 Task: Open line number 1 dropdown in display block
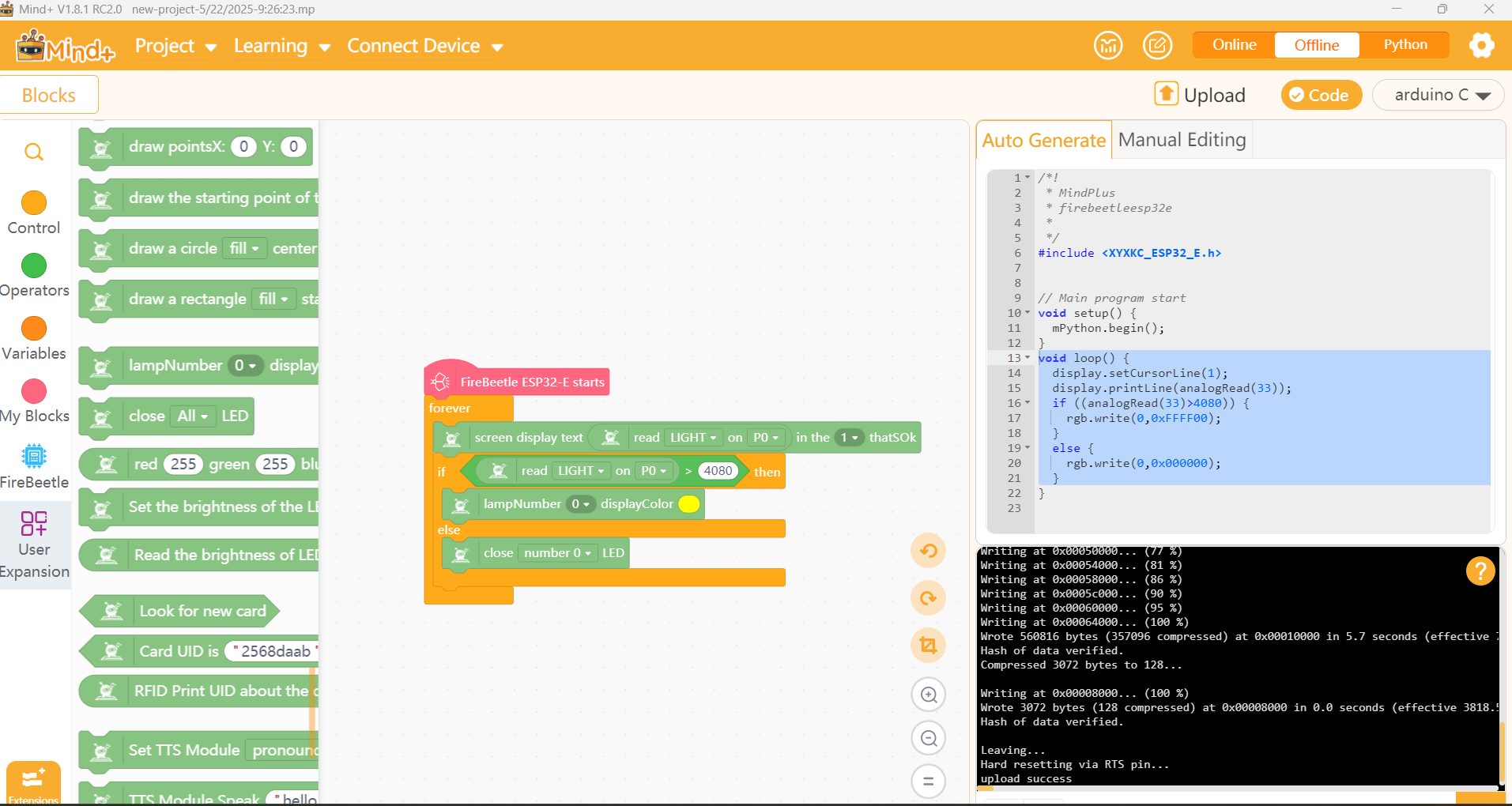(x=849, y=437)
